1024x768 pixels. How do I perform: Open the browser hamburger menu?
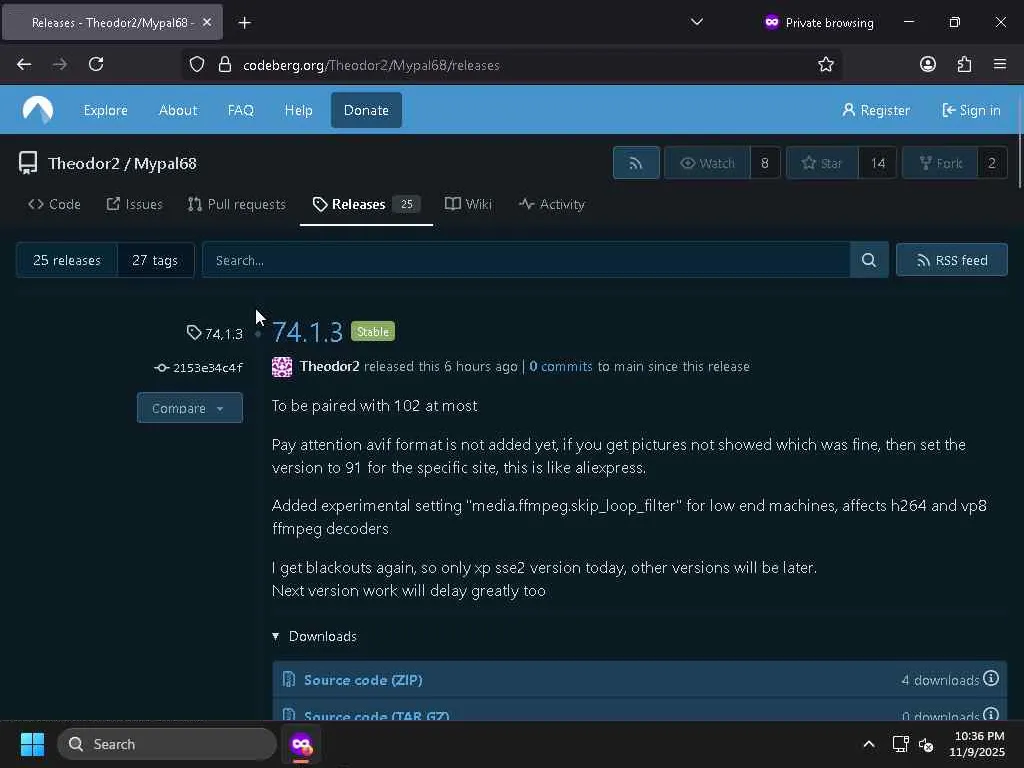point(1000,64)
